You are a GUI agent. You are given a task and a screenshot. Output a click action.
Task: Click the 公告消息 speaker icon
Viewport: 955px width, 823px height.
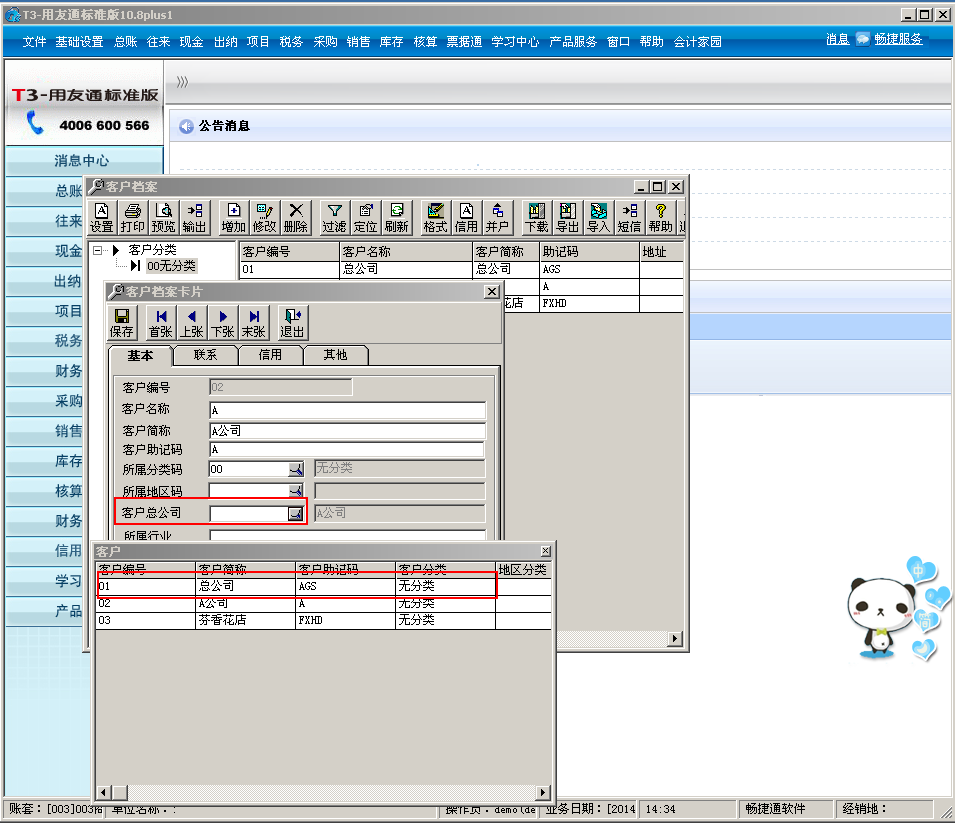tap(186, 126)
